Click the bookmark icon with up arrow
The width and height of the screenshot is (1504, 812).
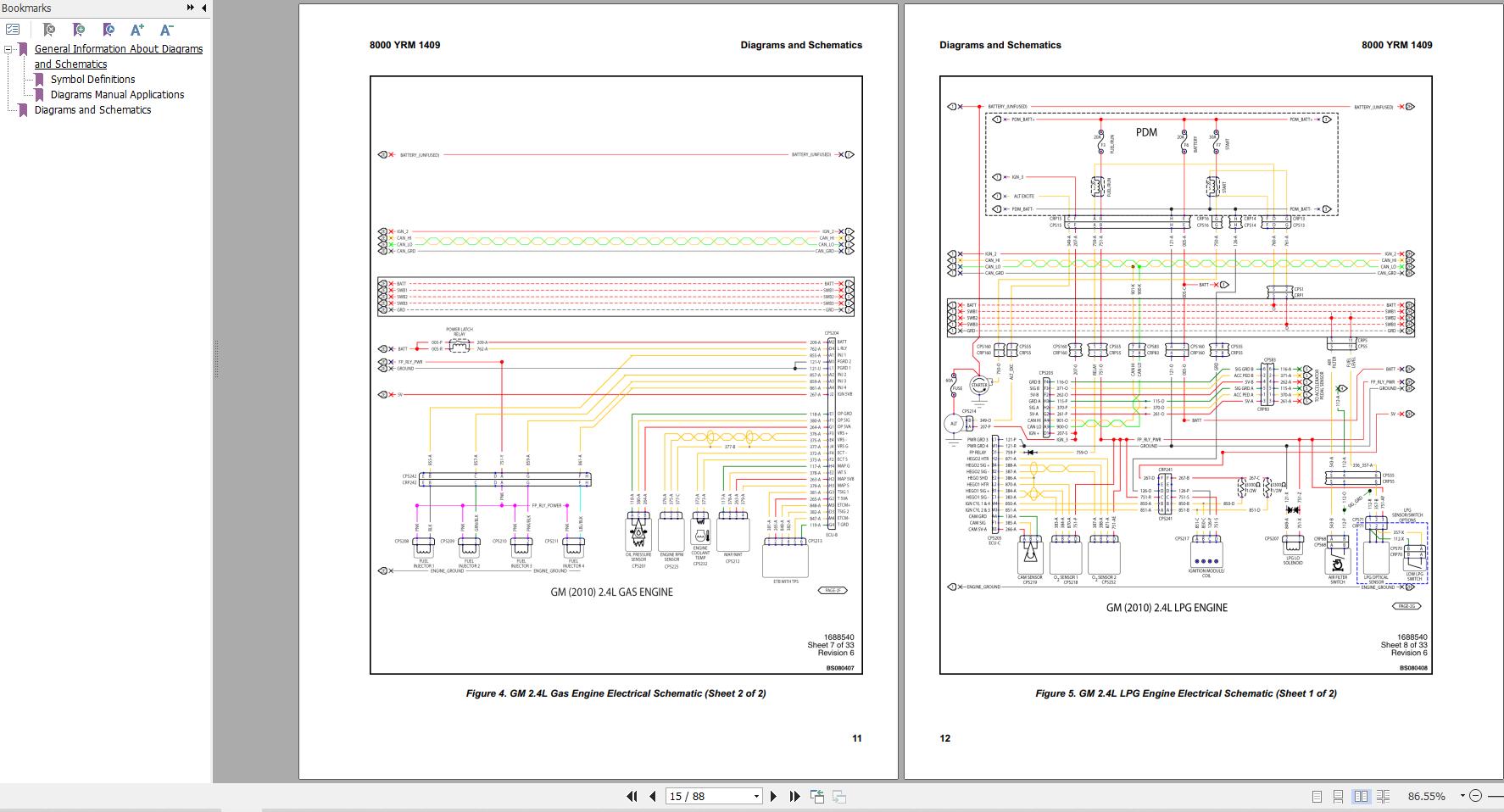pyautogui.click(x=109, y=30)
